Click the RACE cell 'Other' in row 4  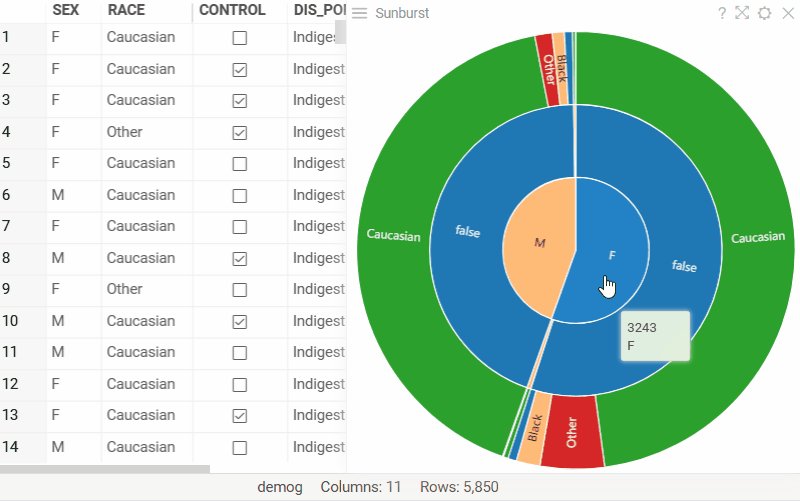(147, 132)
